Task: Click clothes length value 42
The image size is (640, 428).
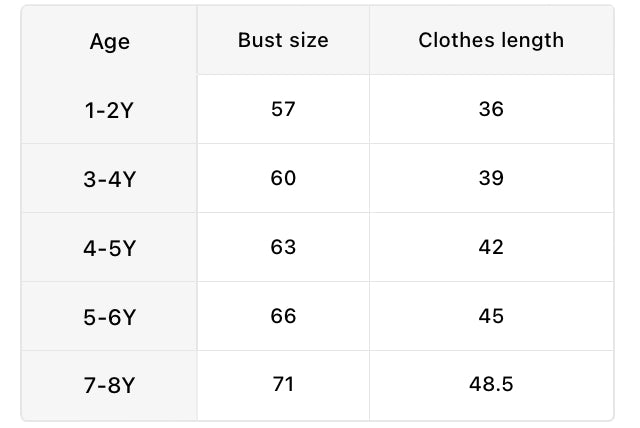Action: click(491, 247)
